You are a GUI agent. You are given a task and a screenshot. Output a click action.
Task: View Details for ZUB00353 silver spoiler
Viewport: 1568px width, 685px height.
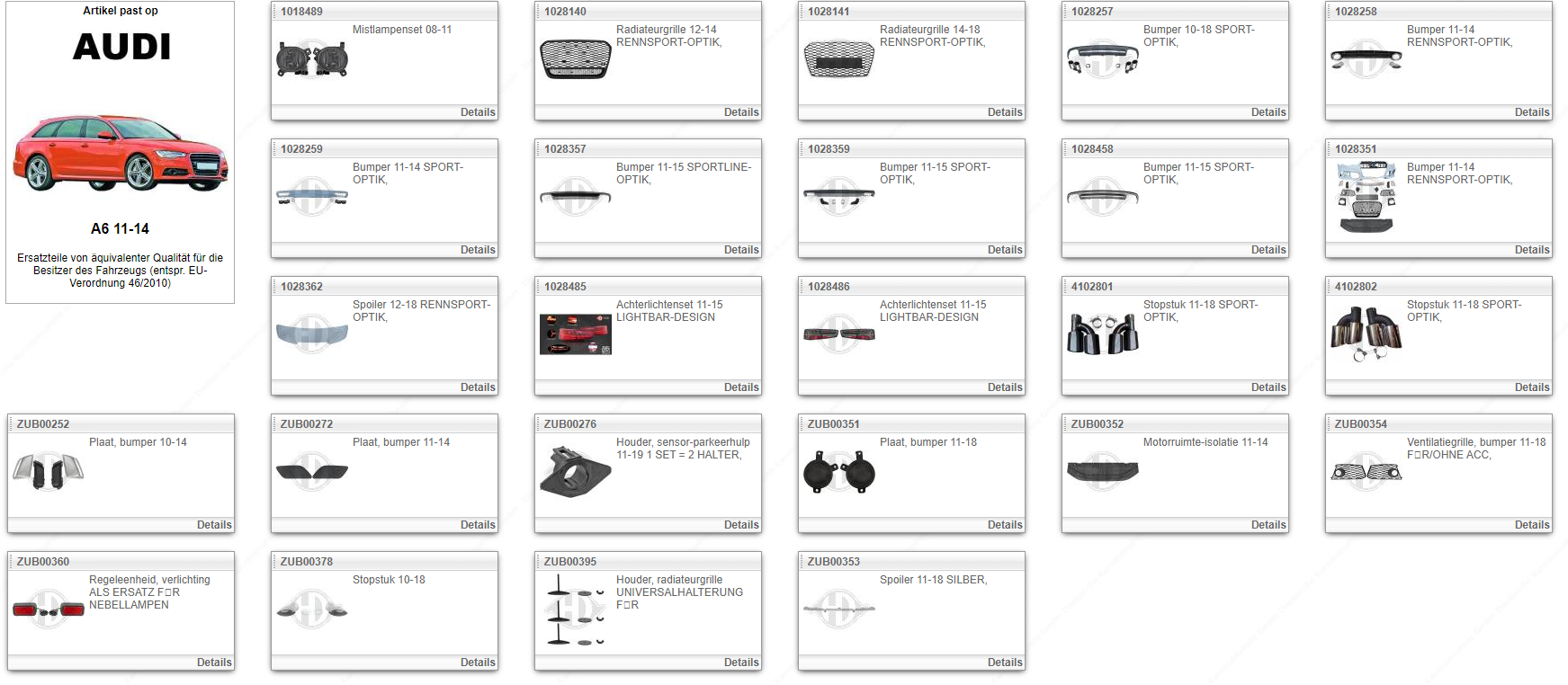click(x=1004, y=663)
